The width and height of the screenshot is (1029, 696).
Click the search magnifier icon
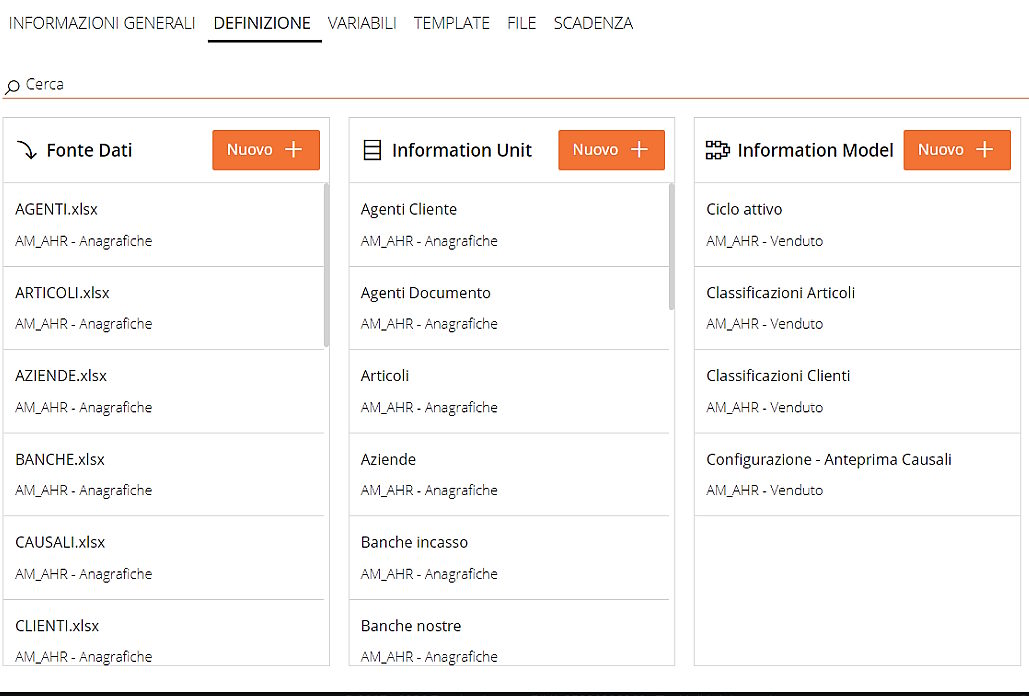[12, 84]
